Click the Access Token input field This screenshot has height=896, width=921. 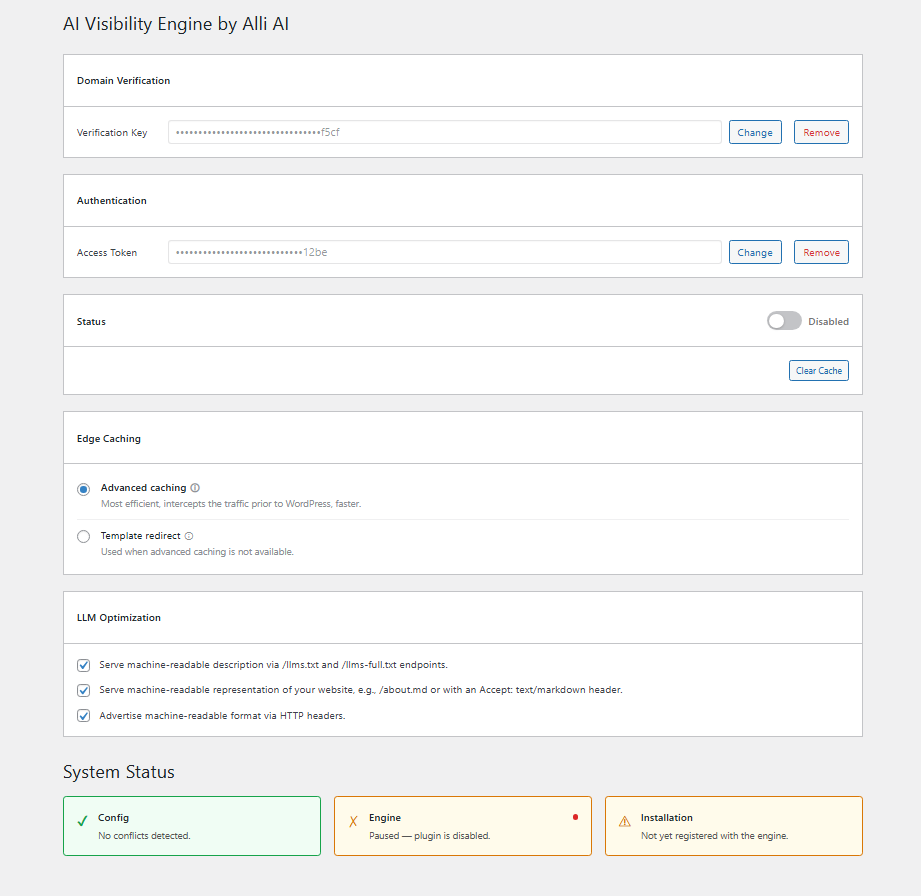click(x=445, y=252)
